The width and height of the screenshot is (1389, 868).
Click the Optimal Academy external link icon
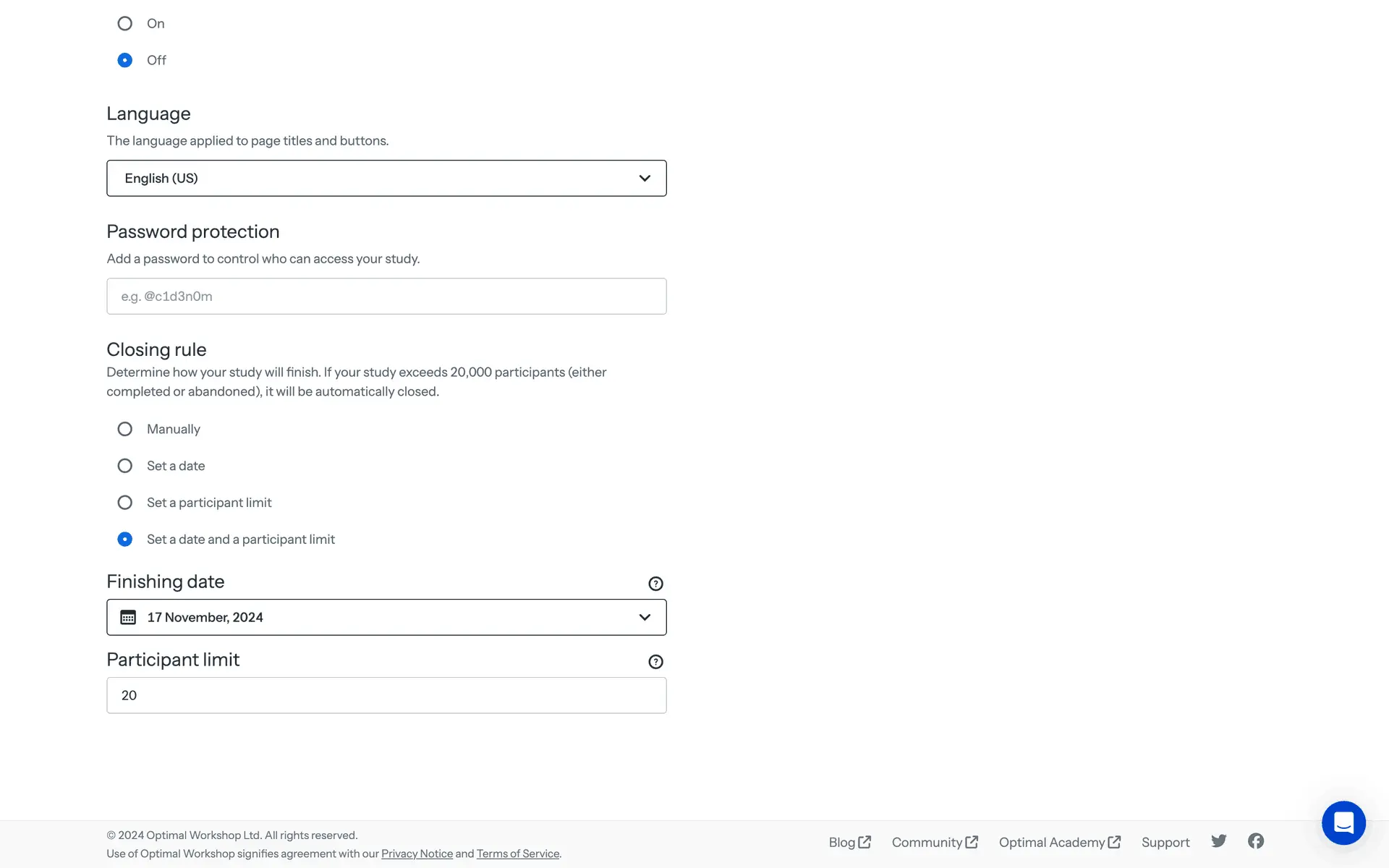click(1114, 842)
